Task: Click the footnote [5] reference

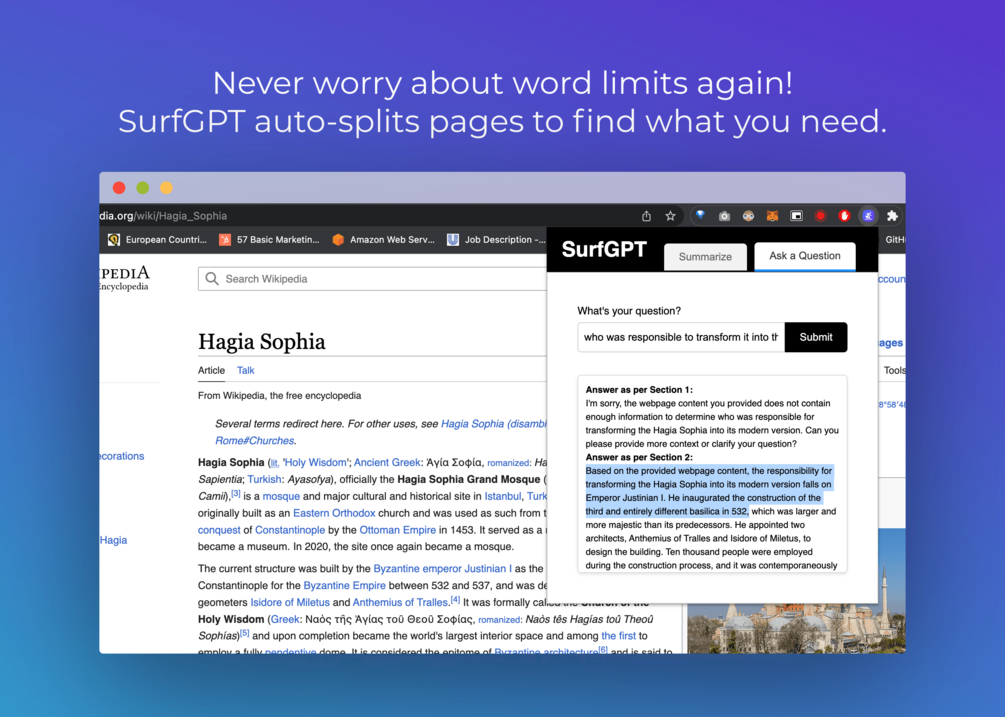Action: (244, 633)
